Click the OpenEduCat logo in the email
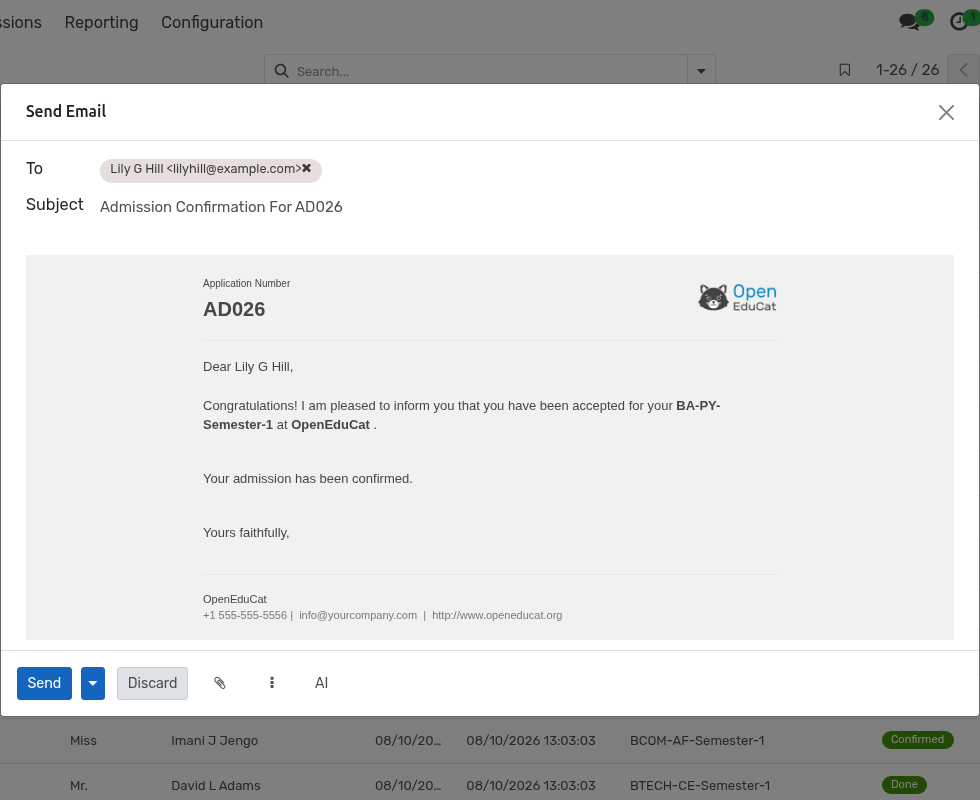980x800 pixels. [x=738, y=298]
